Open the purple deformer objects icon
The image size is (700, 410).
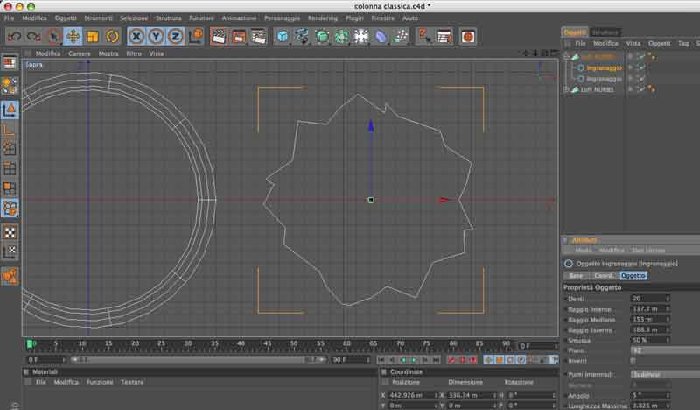click(x=380, y=37)
